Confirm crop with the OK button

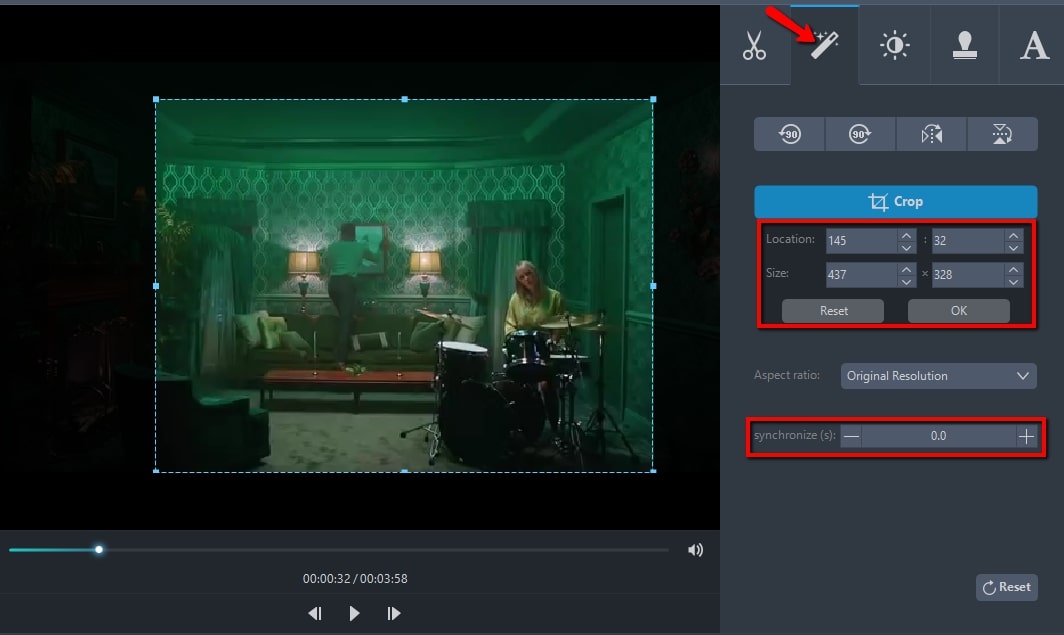959,311
